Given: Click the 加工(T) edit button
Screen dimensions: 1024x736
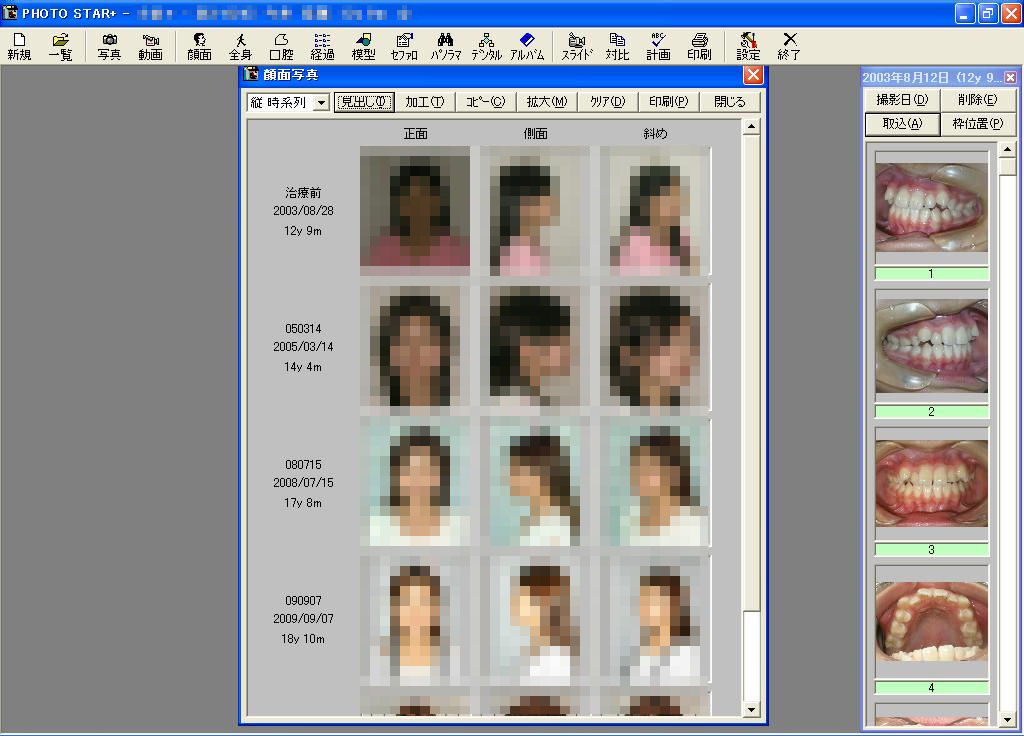Looking at the screenshot, I should click(x=424, y=102).
